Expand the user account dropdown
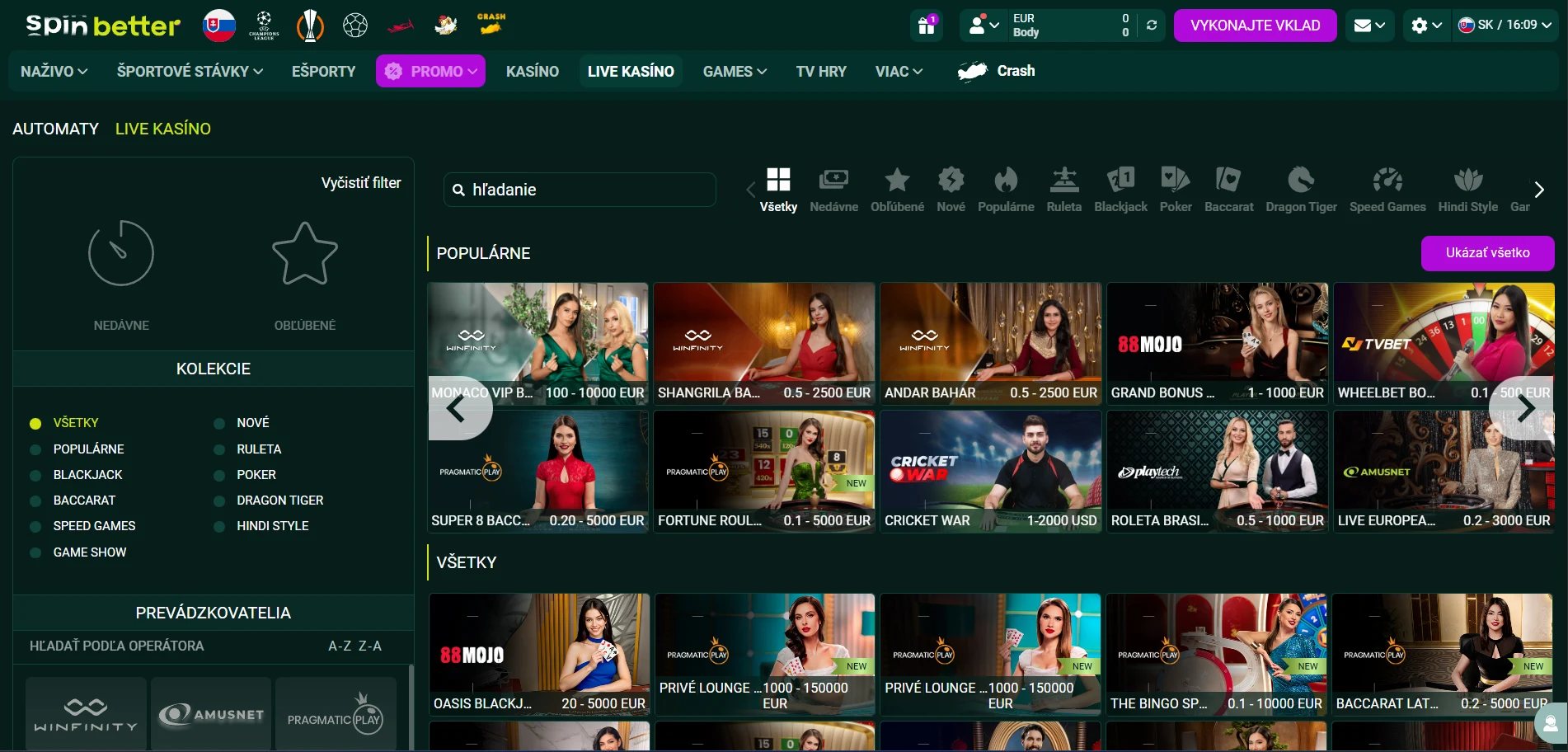Screen dimensions: 1568x752 (x=984, y=26)
